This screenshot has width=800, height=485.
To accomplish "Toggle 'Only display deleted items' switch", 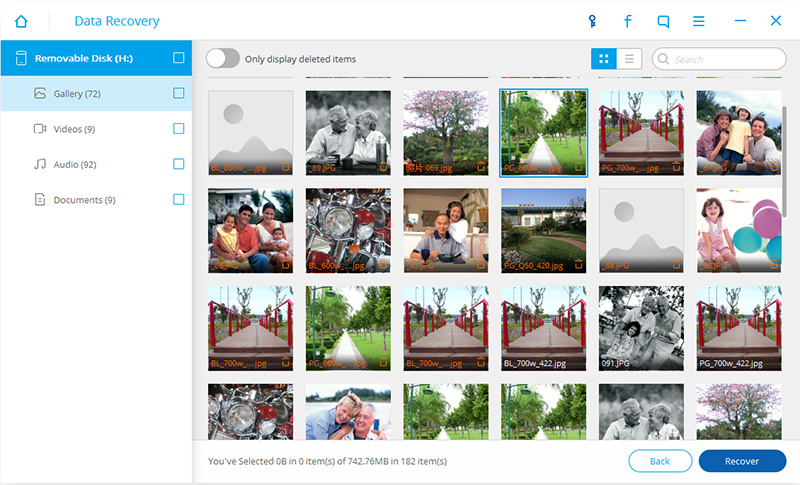I will [x=223, y=59].
